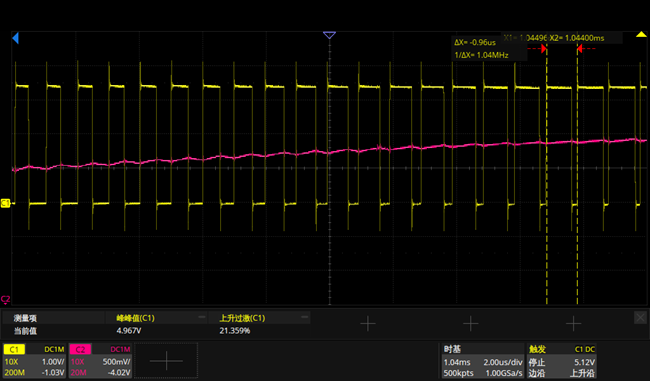Click the 1/ΔX= 1.04MHz frequency readout

(481, 55)
